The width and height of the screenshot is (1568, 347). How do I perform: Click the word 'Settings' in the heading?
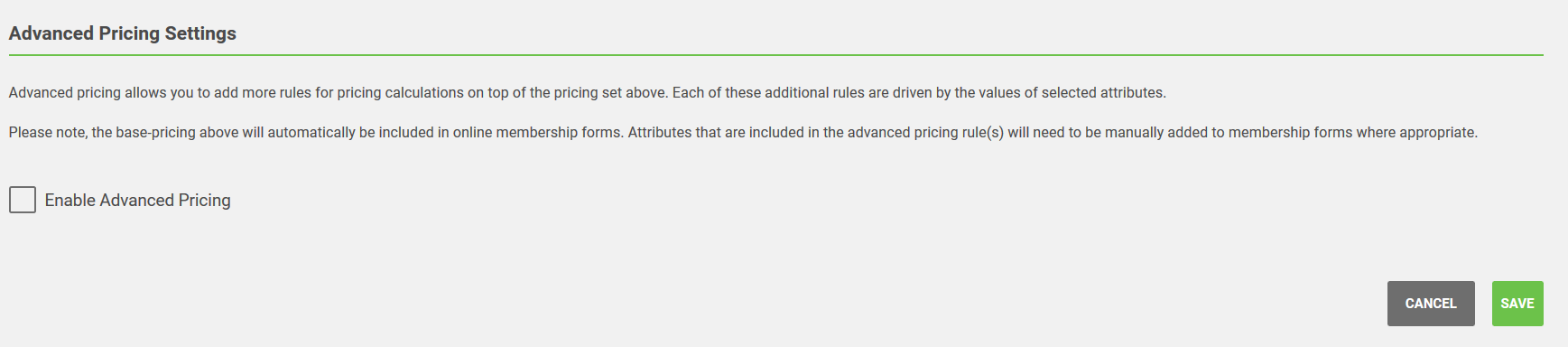tap(200, 33)
